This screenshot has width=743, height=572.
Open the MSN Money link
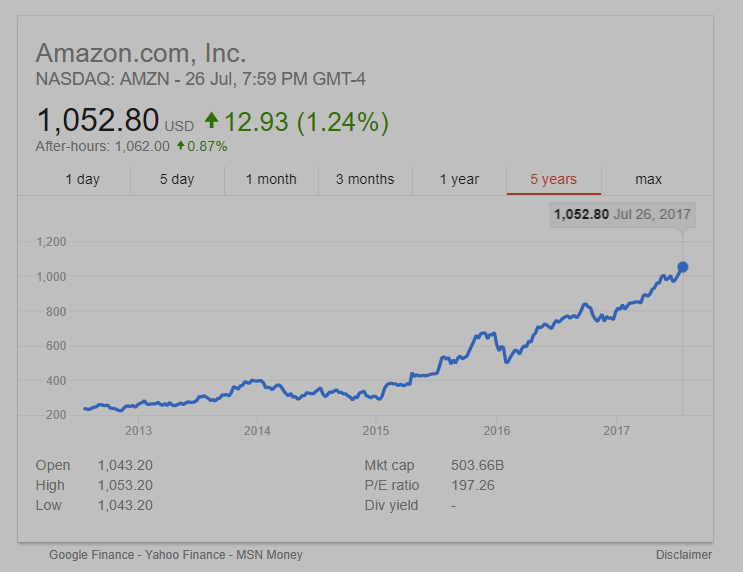(x=269, y=555)
